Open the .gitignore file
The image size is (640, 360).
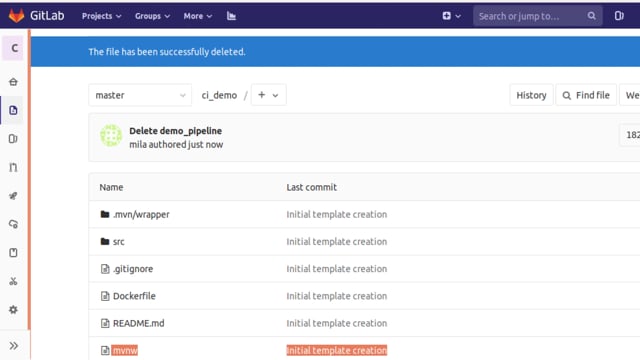click(x=133, y=269)
